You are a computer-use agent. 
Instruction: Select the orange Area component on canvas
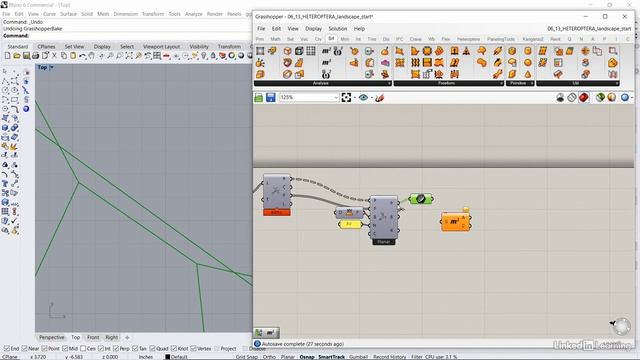[456, 222]
